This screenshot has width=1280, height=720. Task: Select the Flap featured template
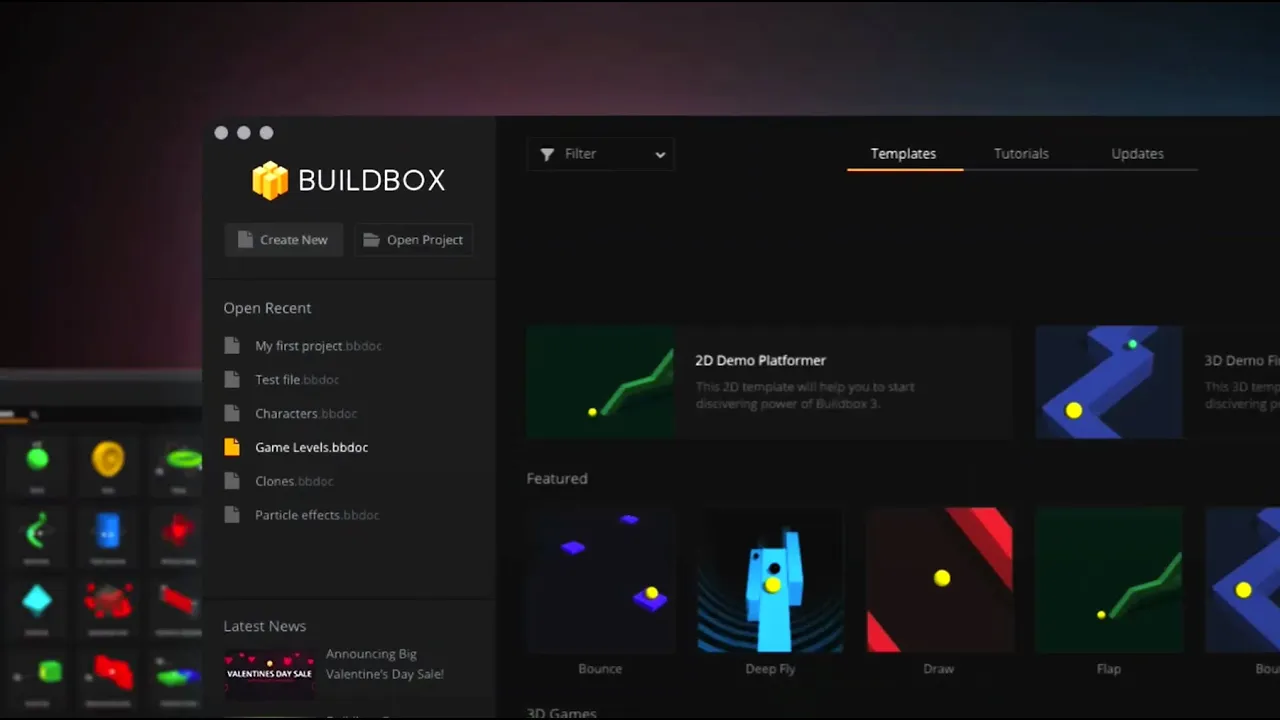pyautogui.click(x=1108, y=580)
